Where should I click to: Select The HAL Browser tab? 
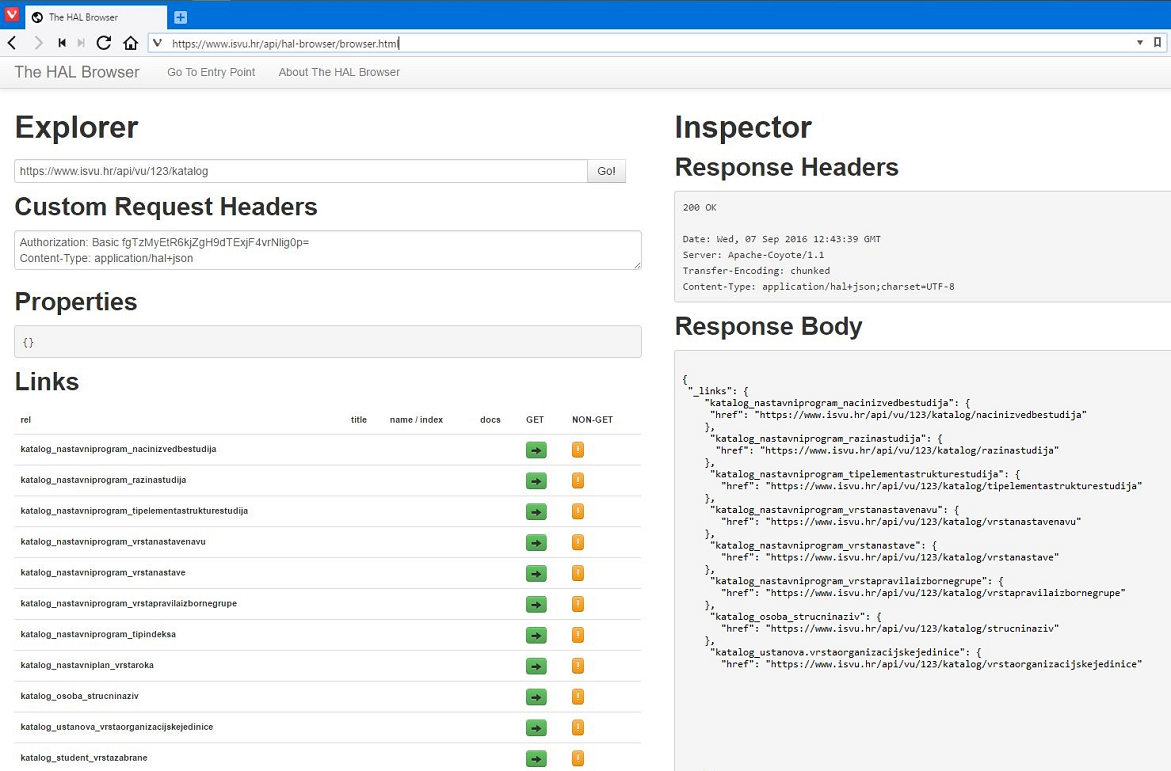click(96, 17)
